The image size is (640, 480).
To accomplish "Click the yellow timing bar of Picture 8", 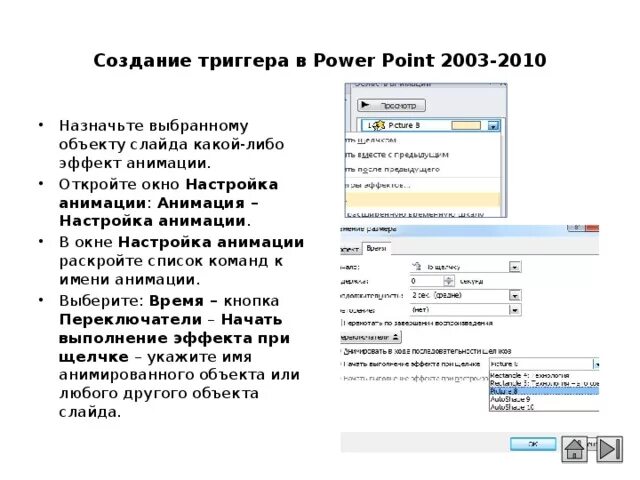I will tap(466, 125).
